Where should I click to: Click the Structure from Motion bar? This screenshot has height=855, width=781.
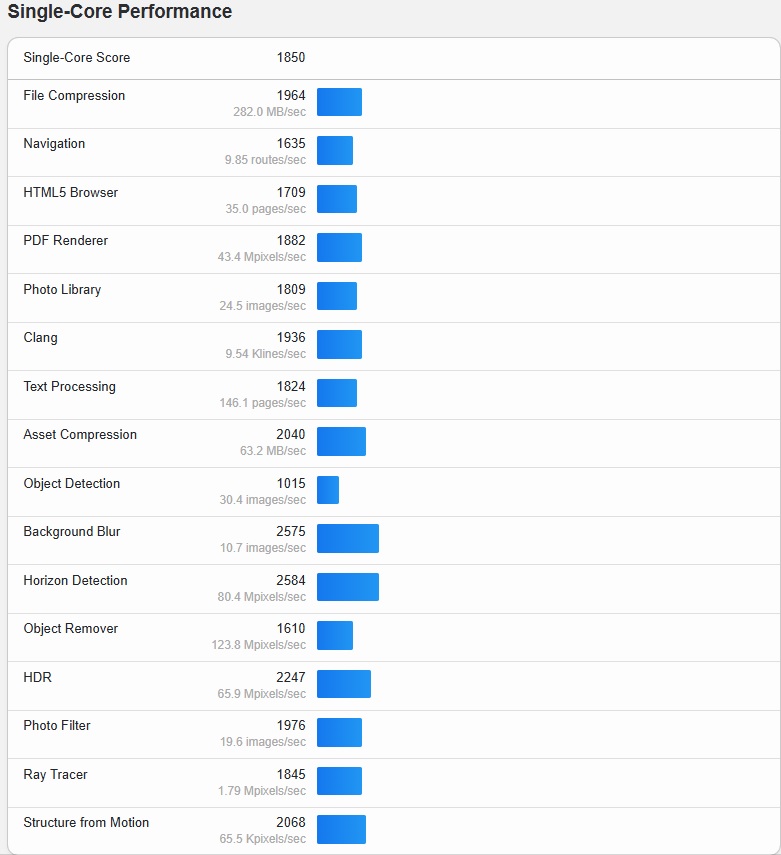point(341,829)
